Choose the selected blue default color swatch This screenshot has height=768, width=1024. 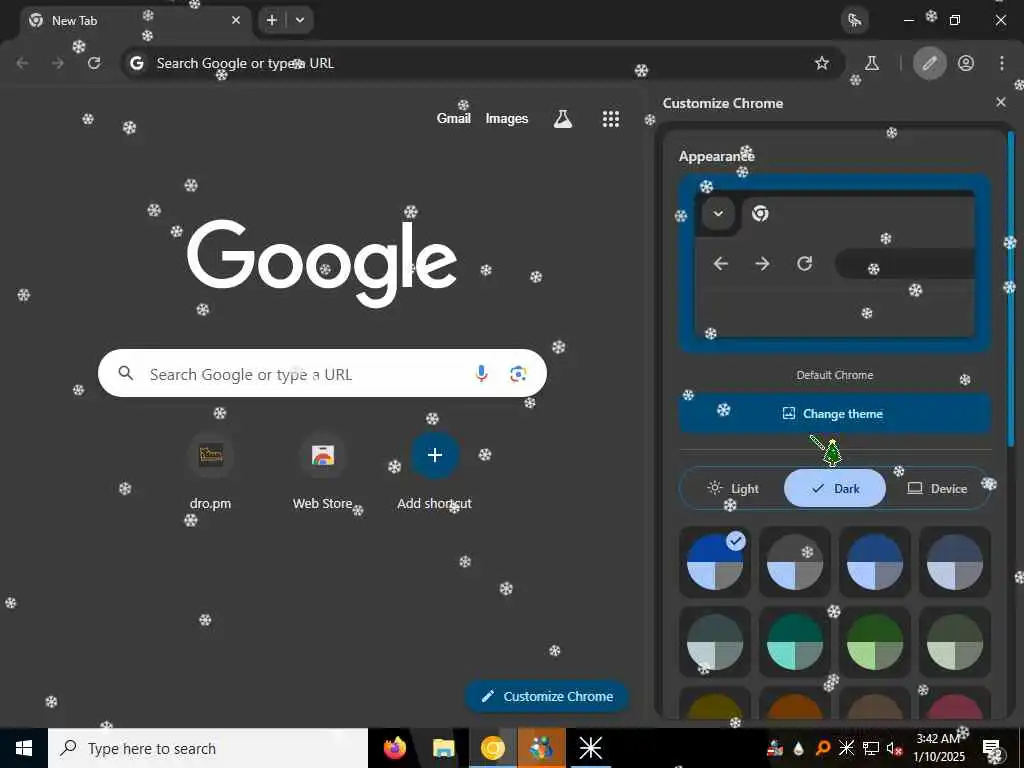point(715,562)
